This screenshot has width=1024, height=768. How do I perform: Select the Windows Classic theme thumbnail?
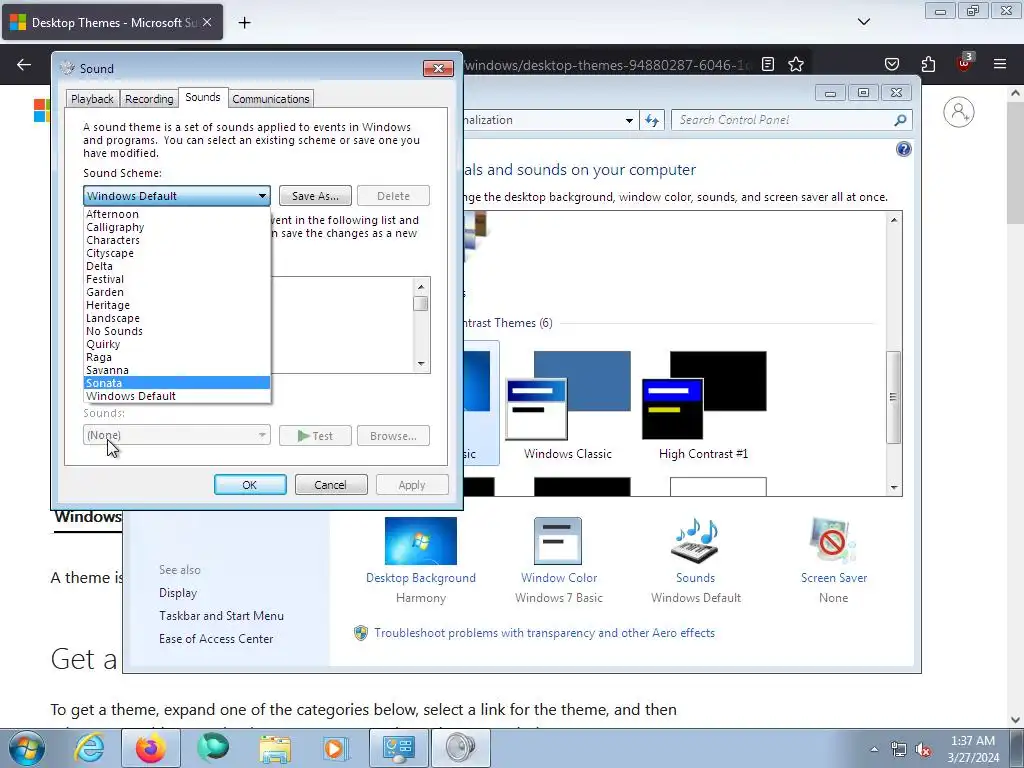click(568, 396)
